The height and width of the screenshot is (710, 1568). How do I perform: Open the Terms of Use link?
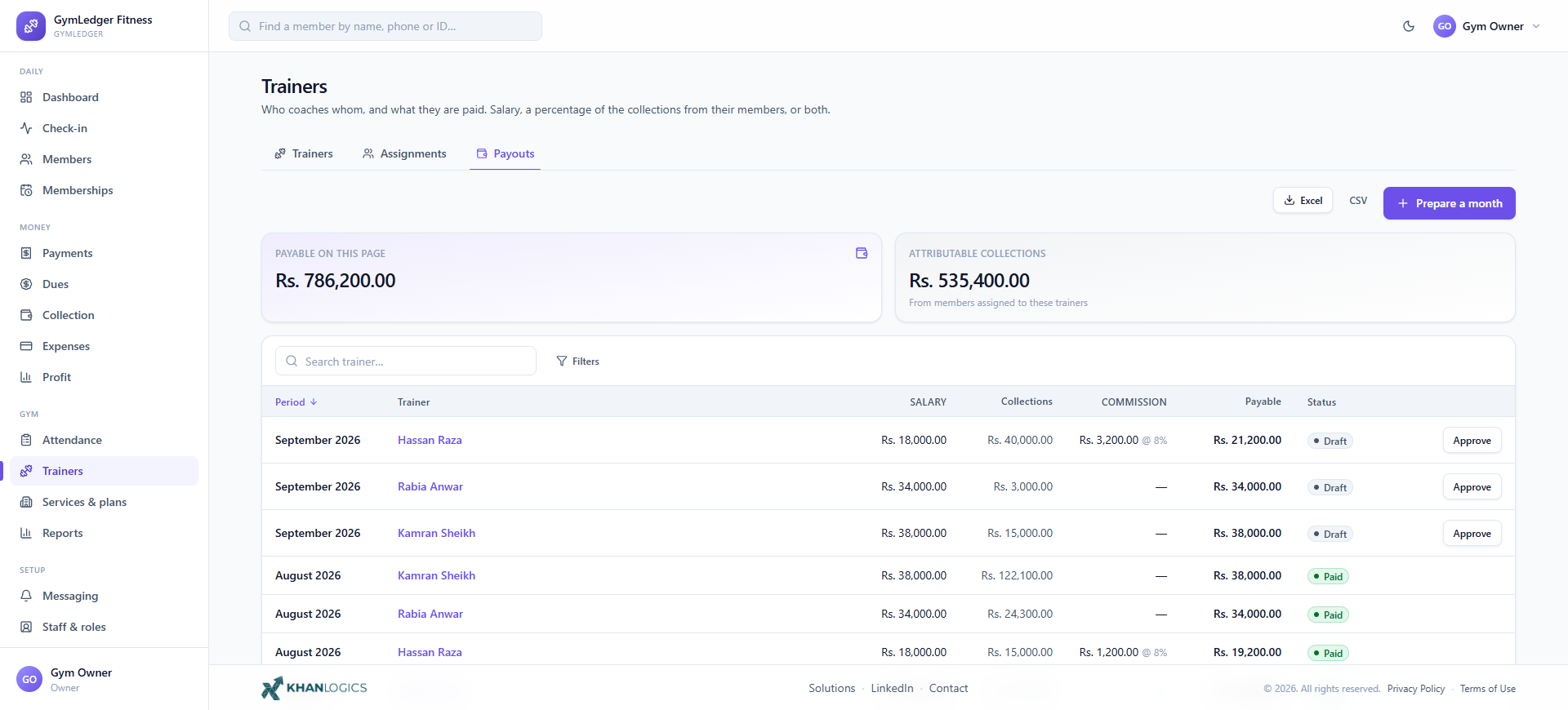[1488, 689]
